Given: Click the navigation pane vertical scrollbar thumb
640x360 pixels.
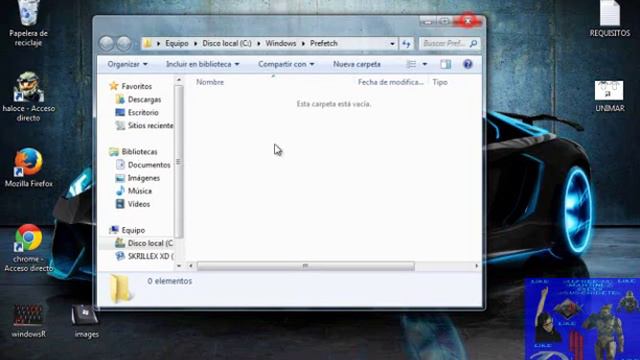Looking at the screenshot, I should point(178,162).
